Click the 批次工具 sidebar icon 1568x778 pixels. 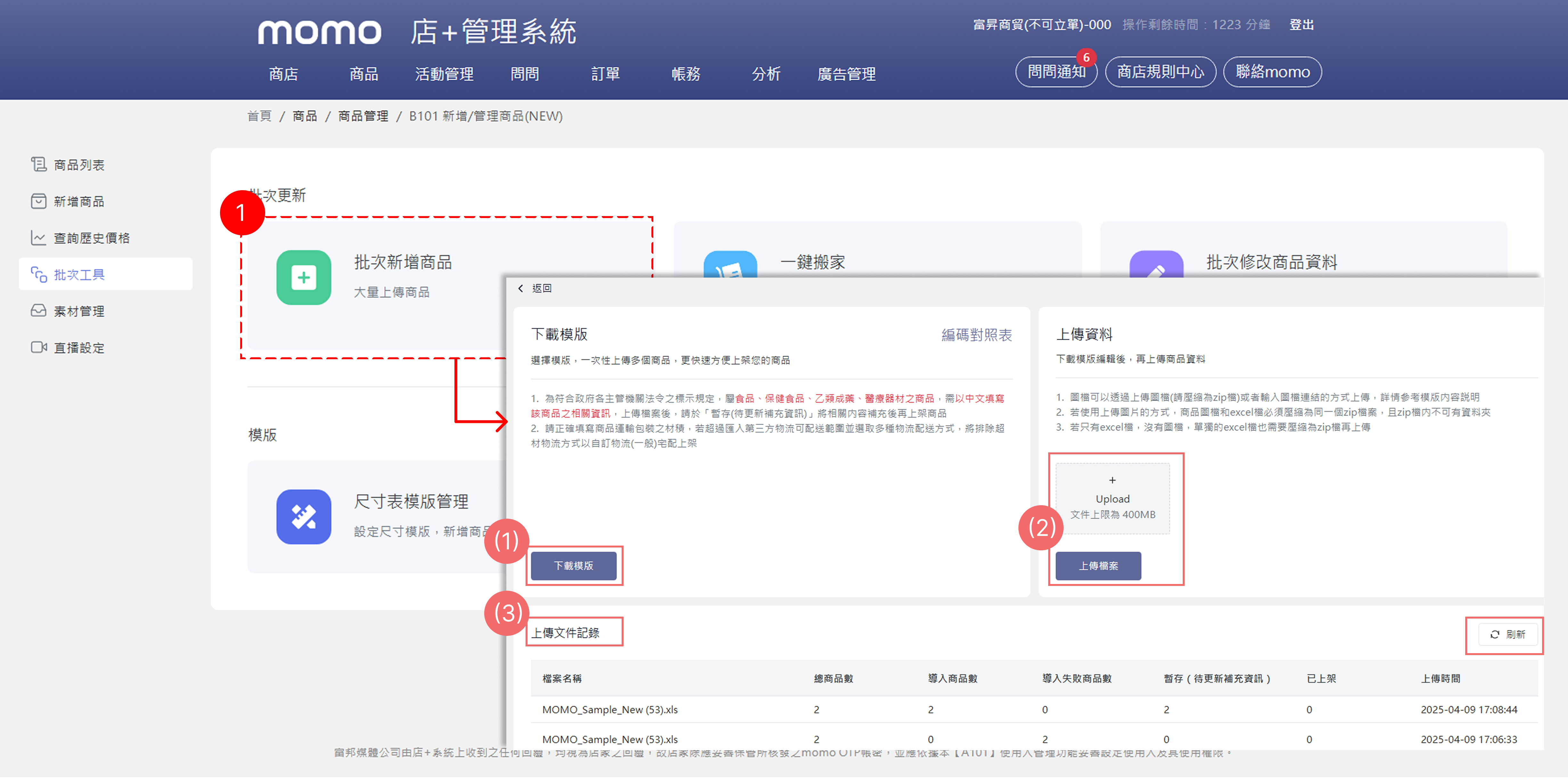coord(38,274)
